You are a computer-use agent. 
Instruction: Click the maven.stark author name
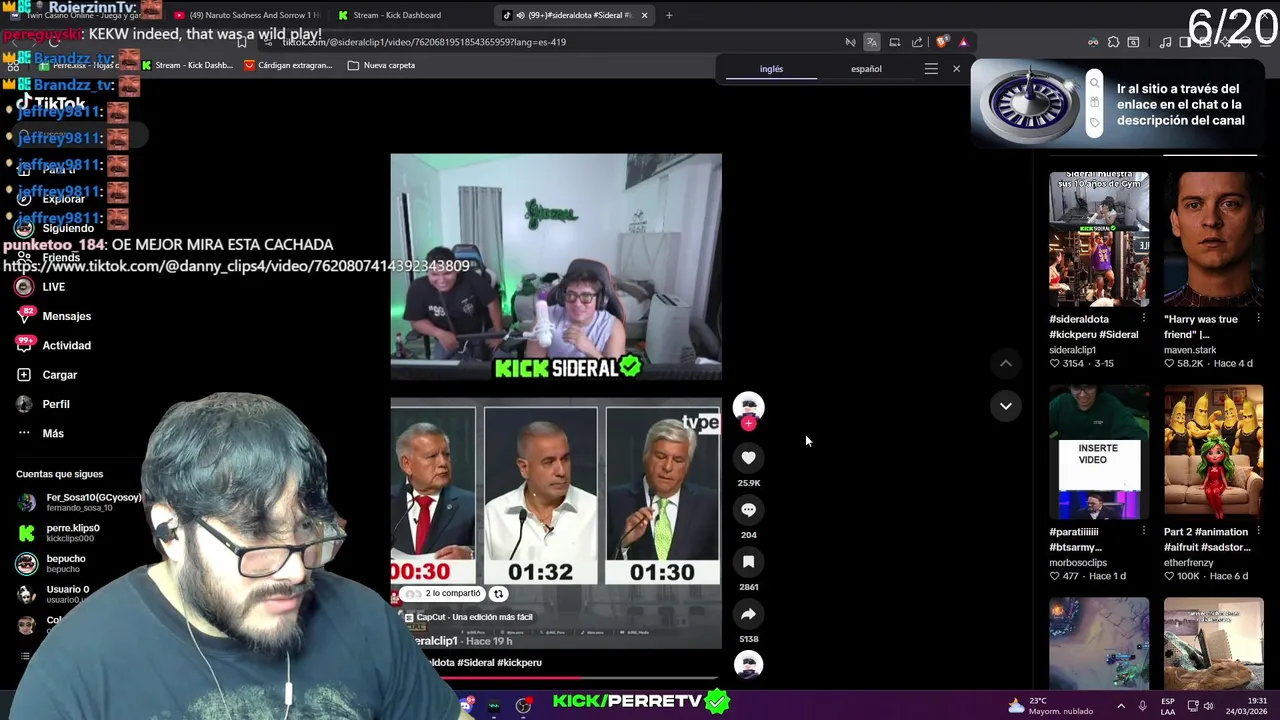(1190, 350)
